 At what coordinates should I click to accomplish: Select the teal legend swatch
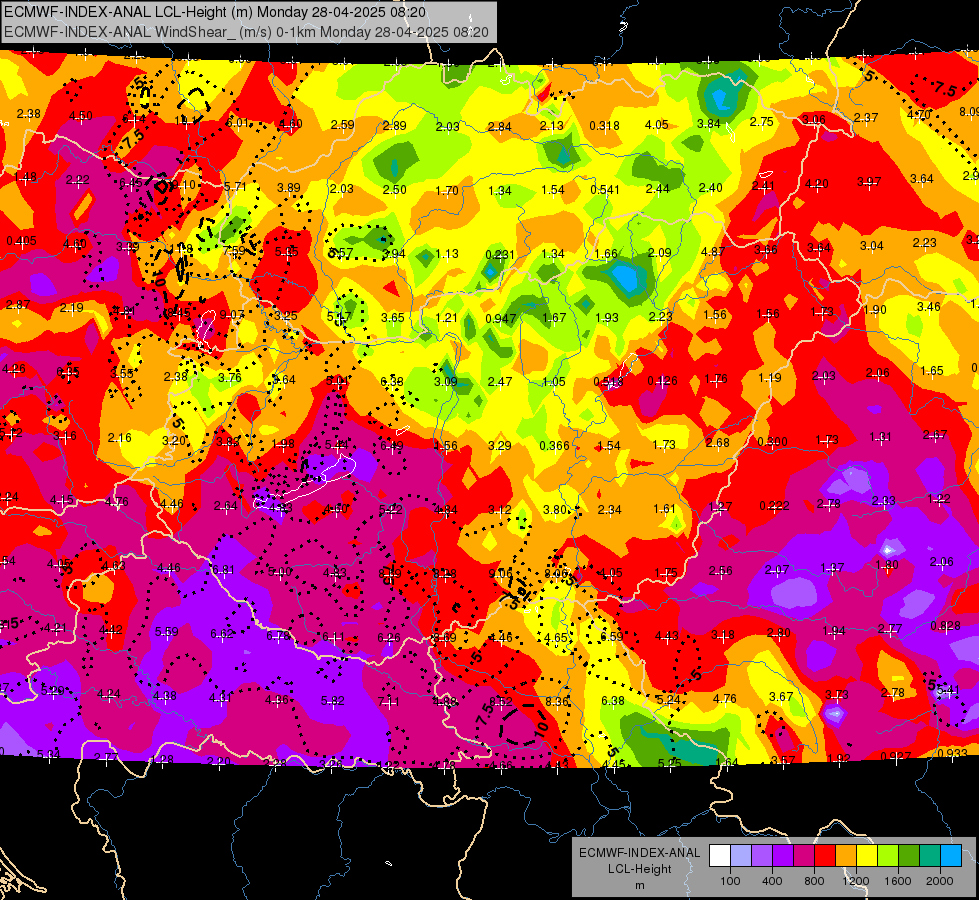tap(930, 855)
